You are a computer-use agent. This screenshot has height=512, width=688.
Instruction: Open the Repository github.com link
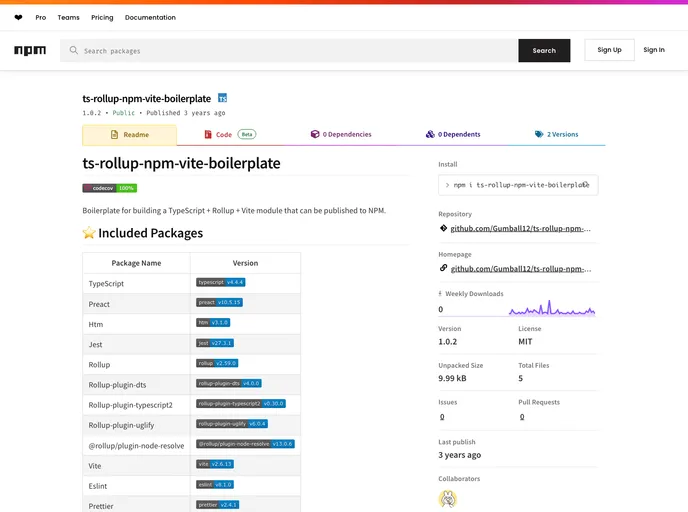pos(520,229)
